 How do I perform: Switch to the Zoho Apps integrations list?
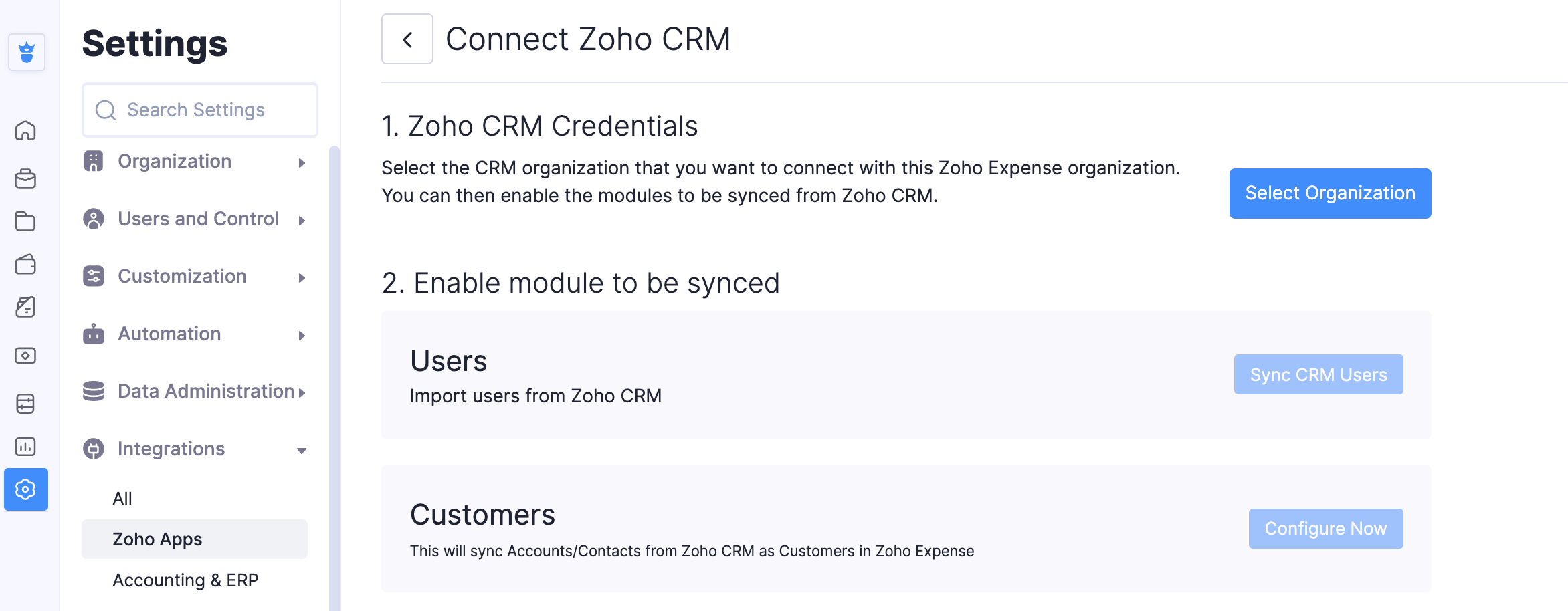tap(157, 539)
